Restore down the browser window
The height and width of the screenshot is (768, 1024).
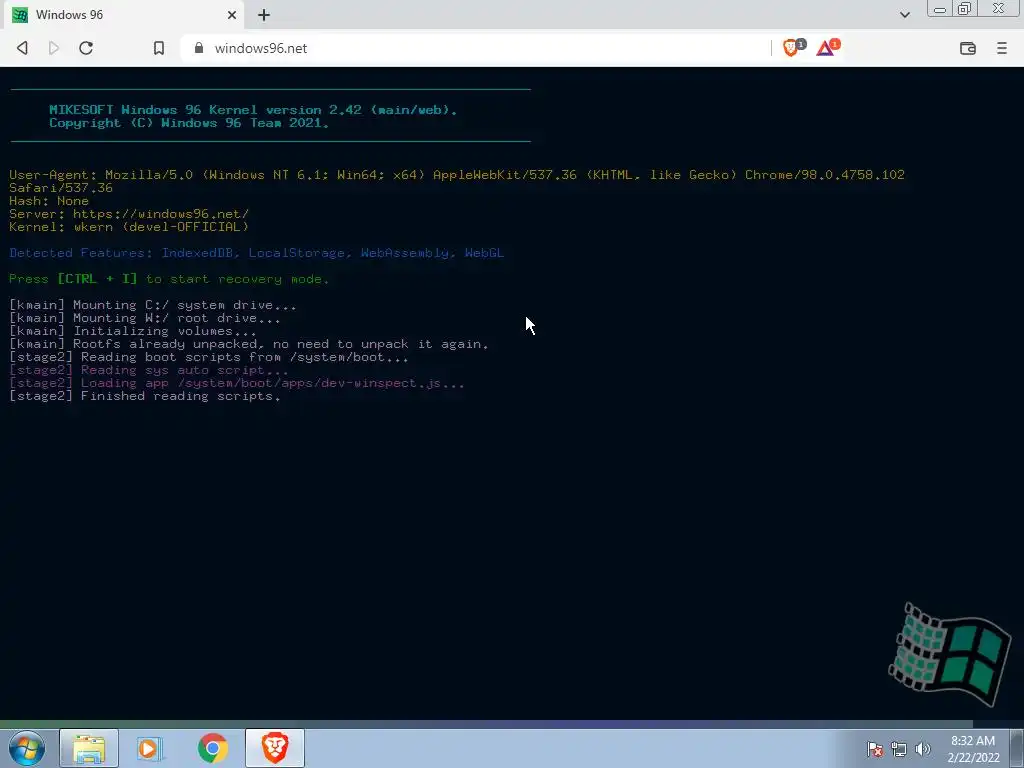tap(965, 8)
